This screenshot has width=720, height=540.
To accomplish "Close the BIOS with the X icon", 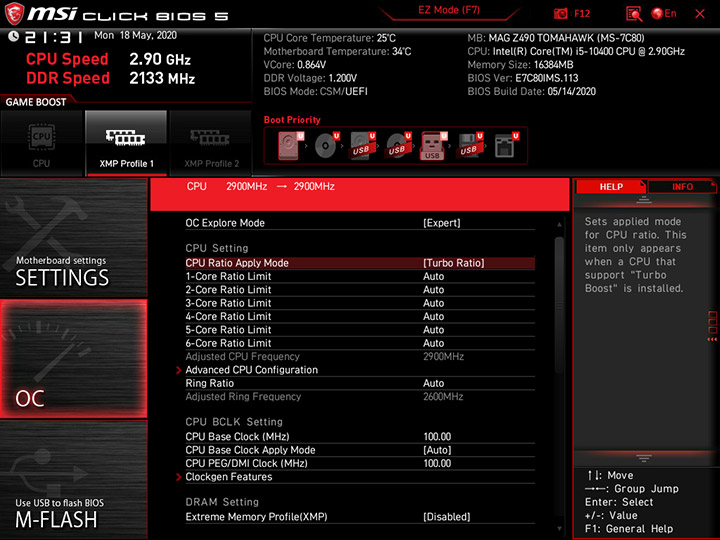I will pyautogui.click(x=700, y=14).
